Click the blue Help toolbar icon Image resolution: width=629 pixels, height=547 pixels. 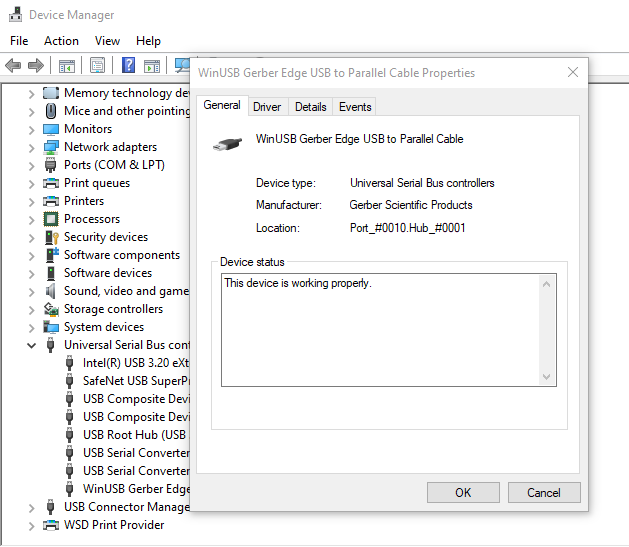(128, 65)
